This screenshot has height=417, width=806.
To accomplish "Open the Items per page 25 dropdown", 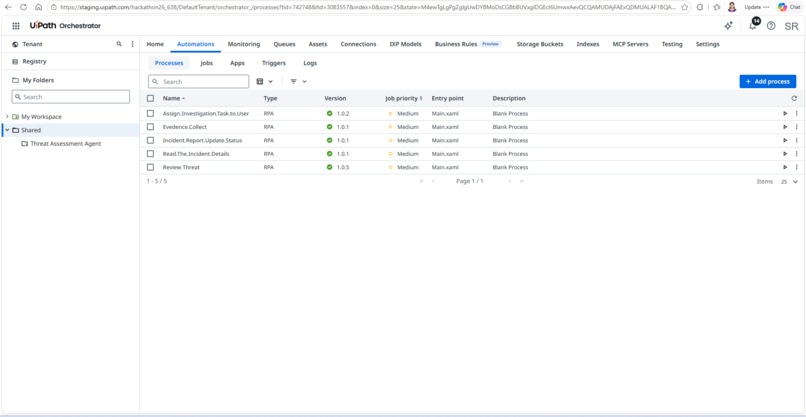I will (790, 182).
